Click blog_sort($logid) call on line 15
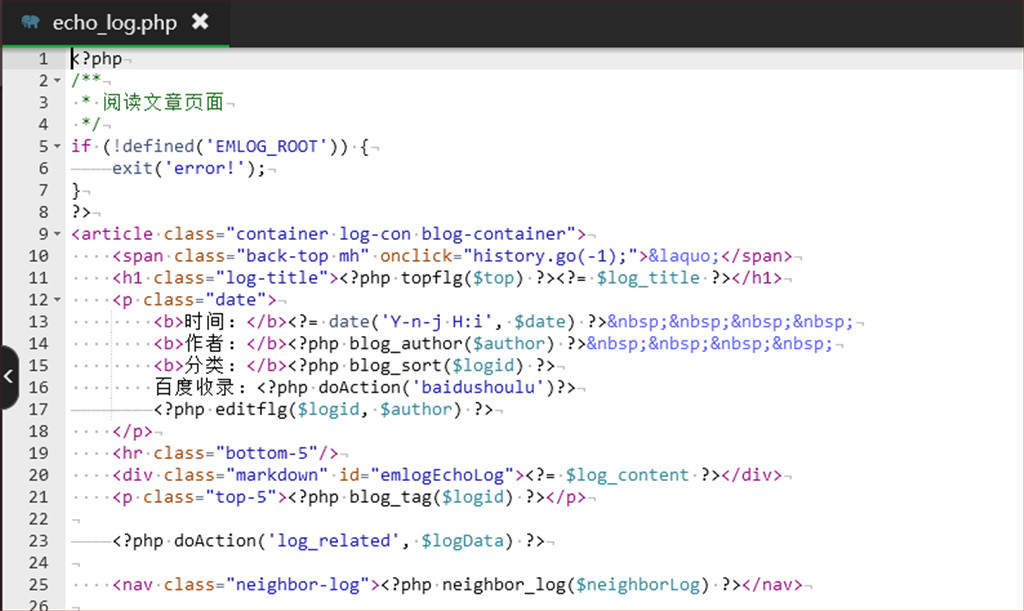The height and width of the screenshot is (611, 1024). (x=436, y=366)
